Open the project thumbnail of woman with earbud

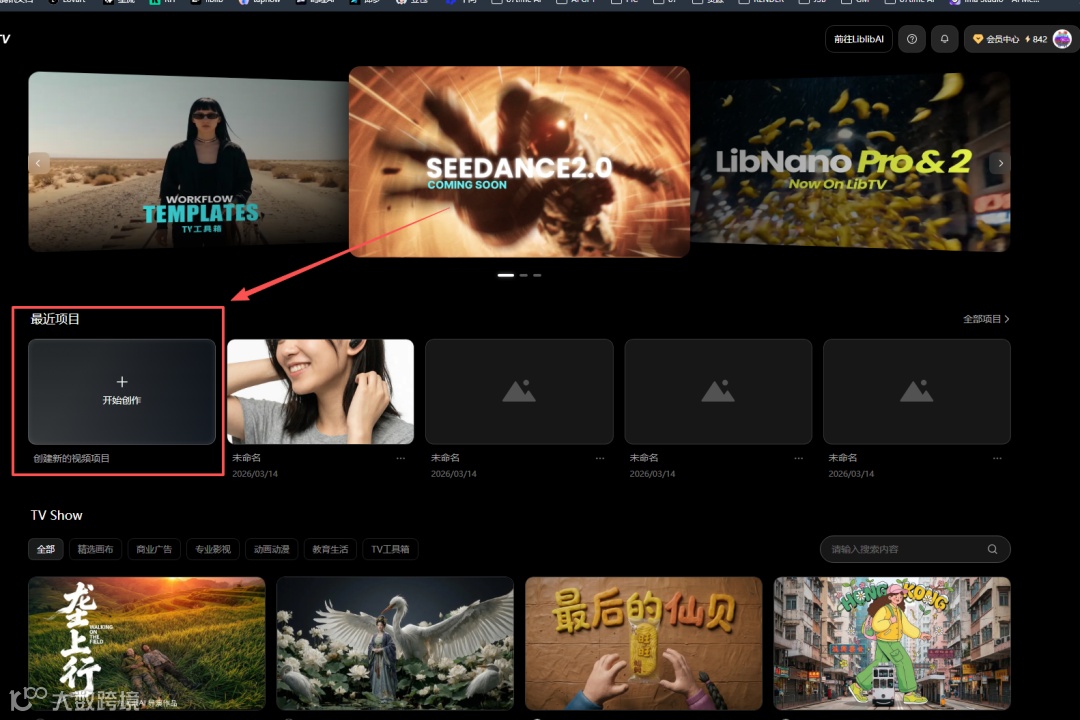pyautogui.click(x=320, y=391)
